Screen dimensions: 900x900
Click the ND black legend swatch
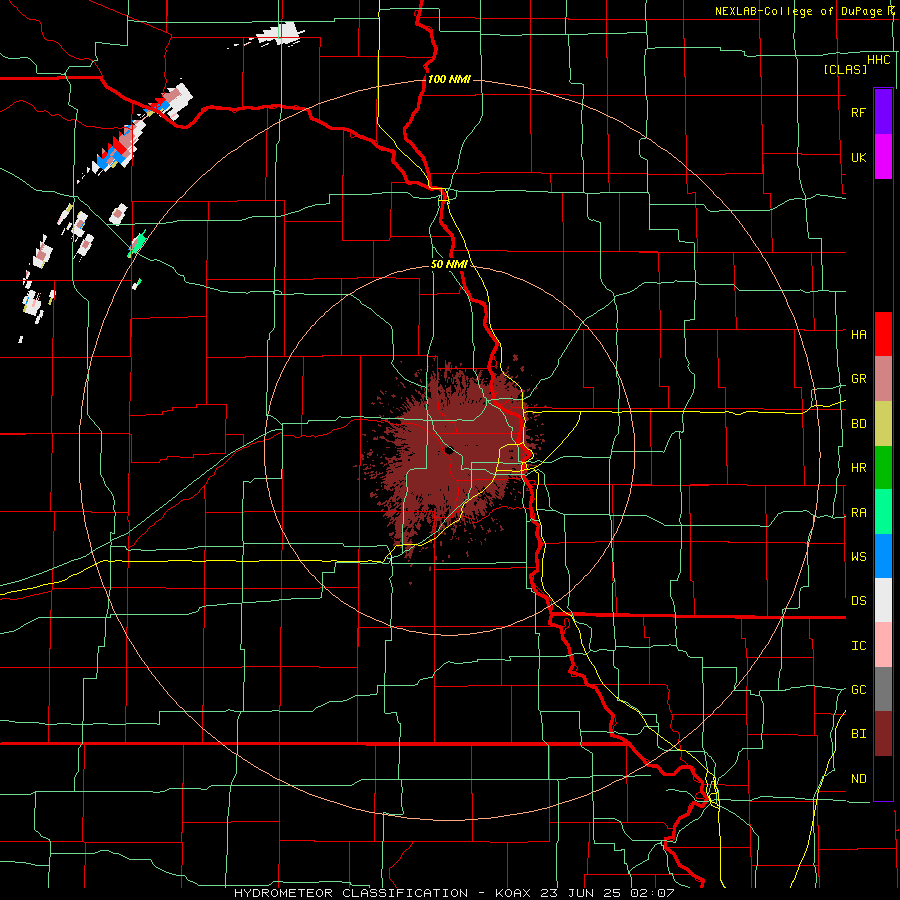pyautogui.click(x=883, y=778)
